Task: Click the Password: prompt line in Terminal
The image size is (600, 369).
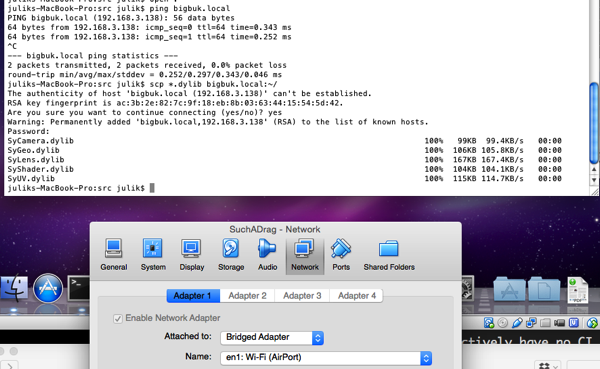Action: point(29,132)
